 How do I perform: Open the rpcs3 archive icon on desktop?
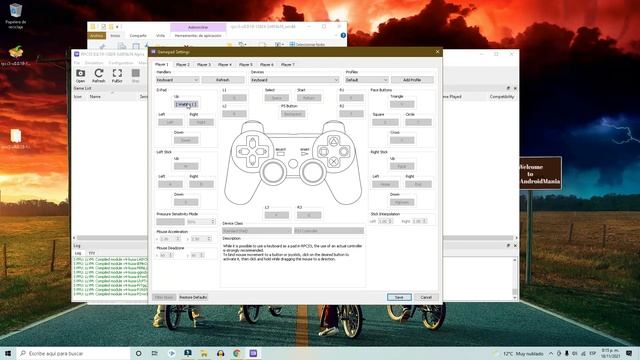point(16,56)
